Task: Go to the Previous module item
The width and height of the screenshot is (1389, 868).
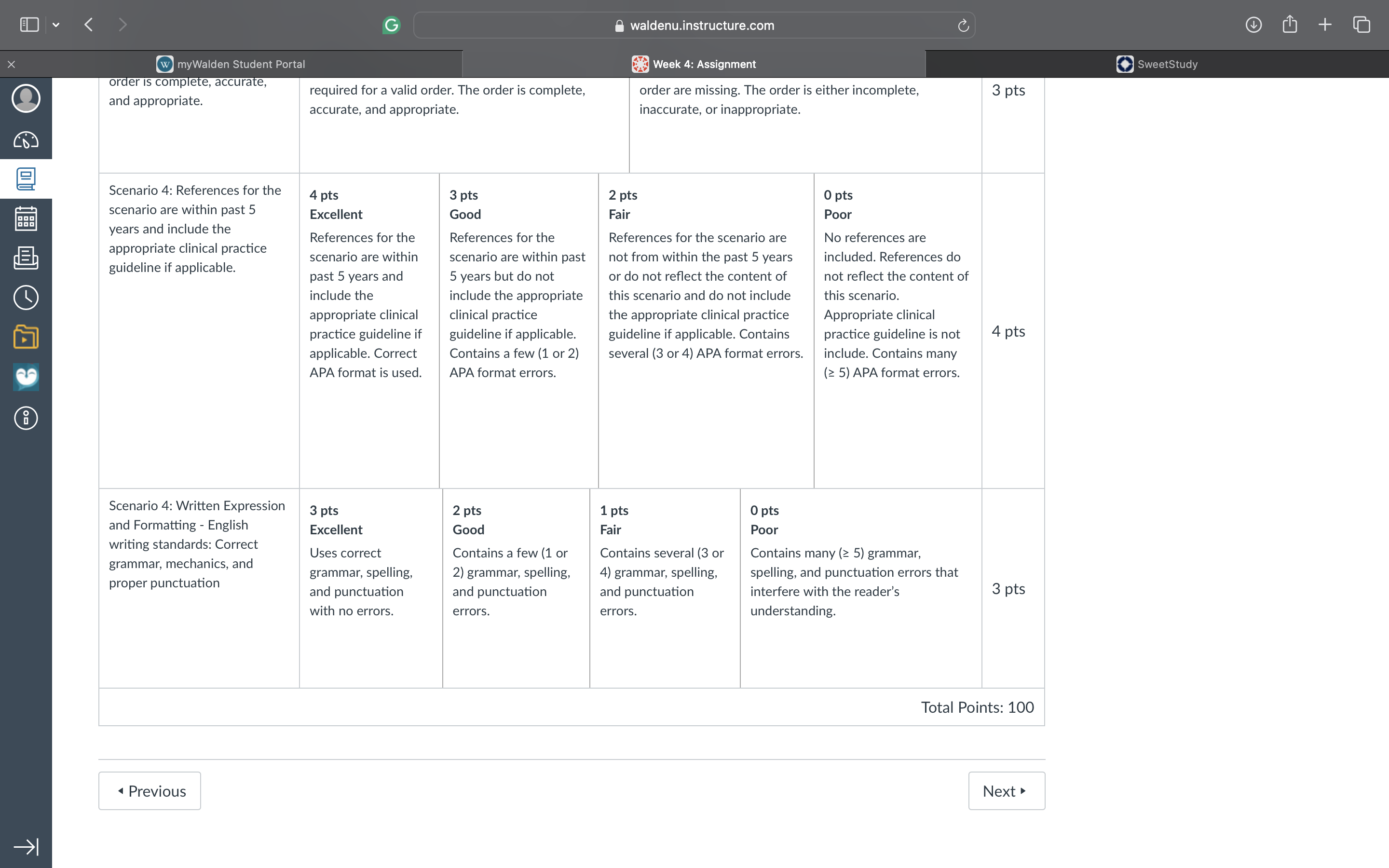Action: pyautogui.click(x=150, y=790)
